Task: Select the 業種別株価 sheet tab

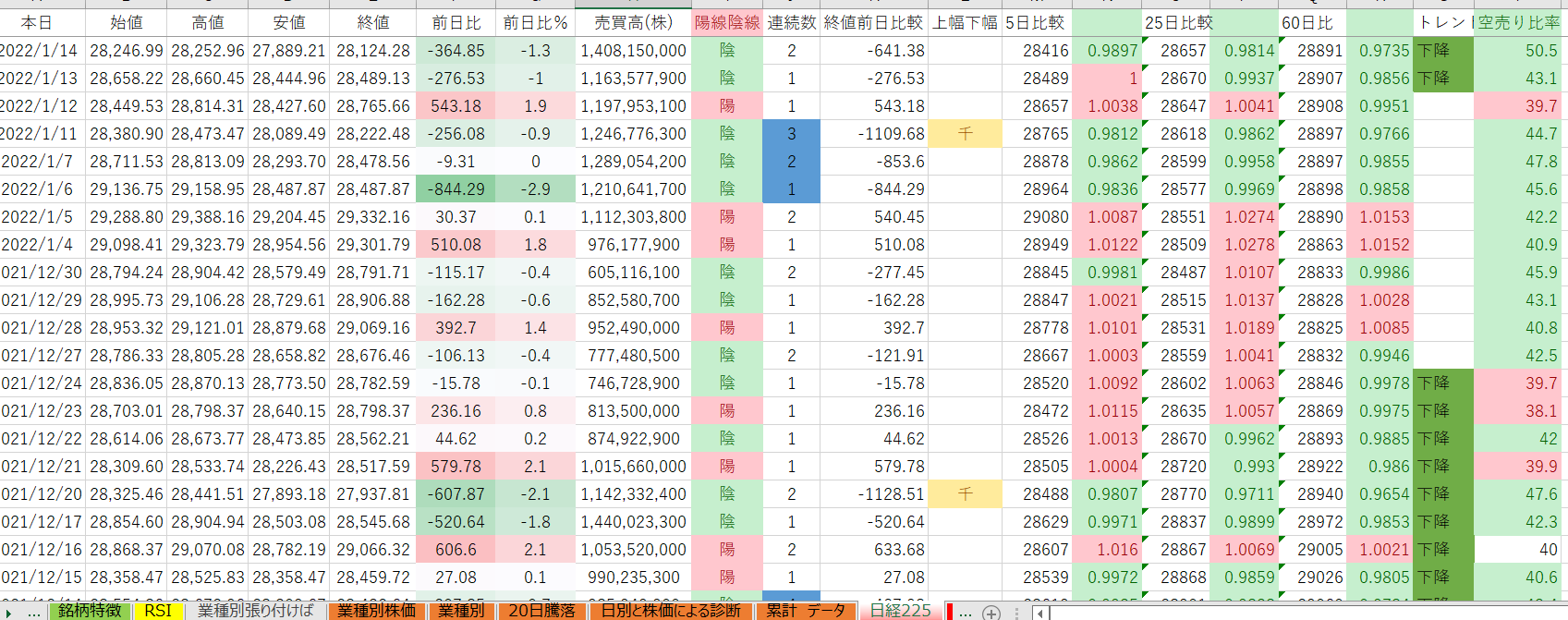Action: point(376,611)
